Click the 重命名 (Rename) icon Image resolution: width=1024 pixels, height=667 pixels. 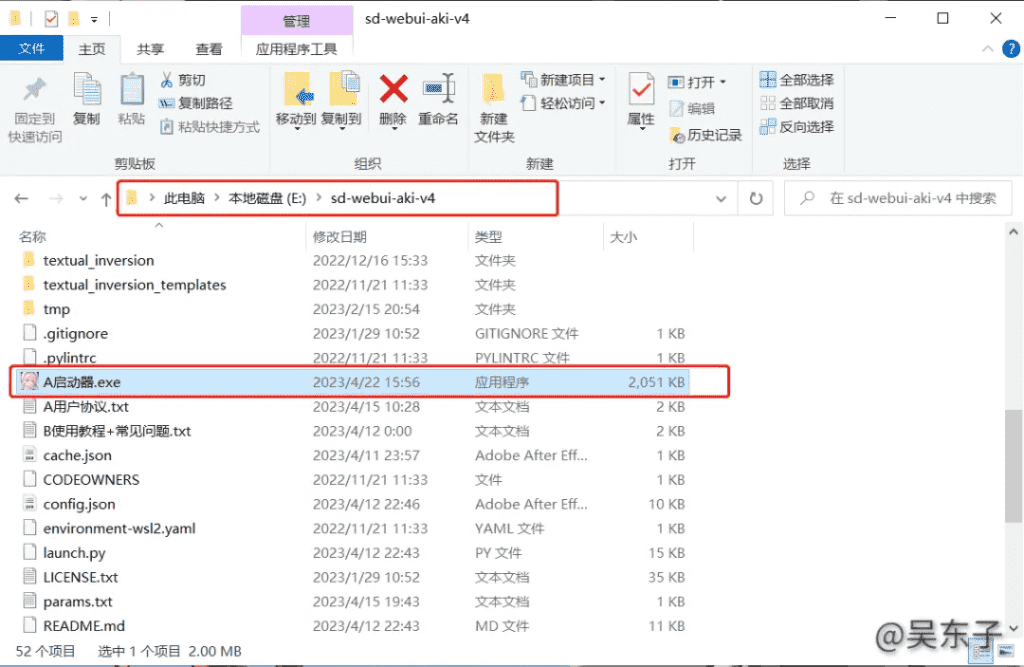pos(438,98)
